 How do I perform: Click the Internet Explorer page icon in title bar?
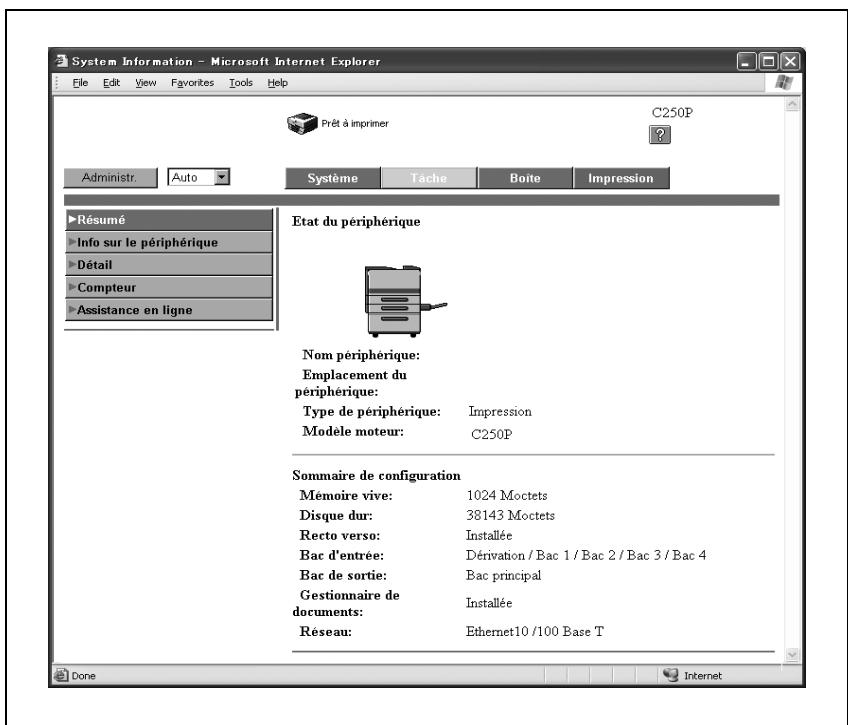coord(62,61)
